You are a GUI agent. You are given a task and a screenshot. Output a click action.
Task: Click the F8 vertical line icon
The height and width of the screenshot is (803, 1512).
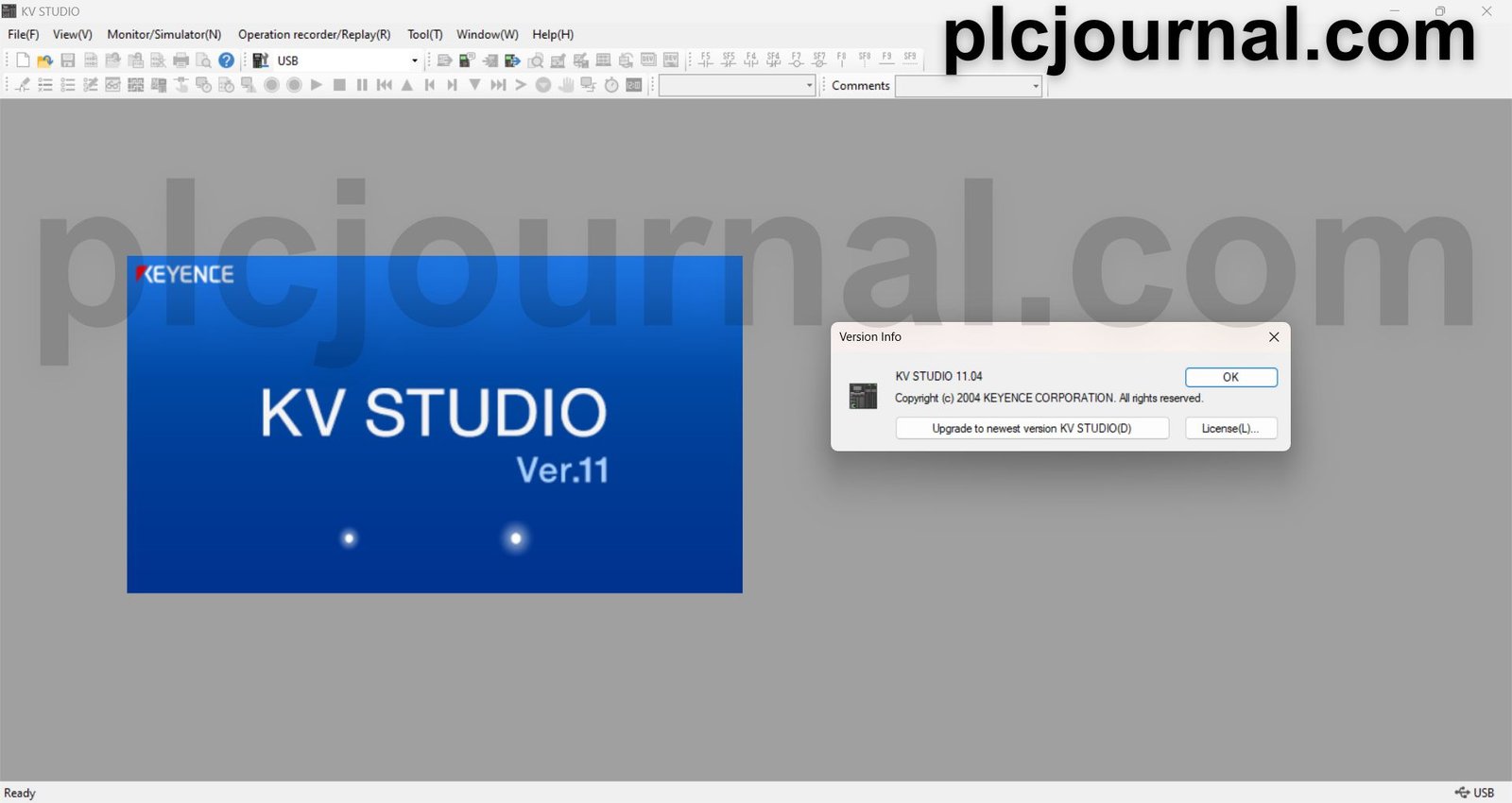(x=842, y=60)
